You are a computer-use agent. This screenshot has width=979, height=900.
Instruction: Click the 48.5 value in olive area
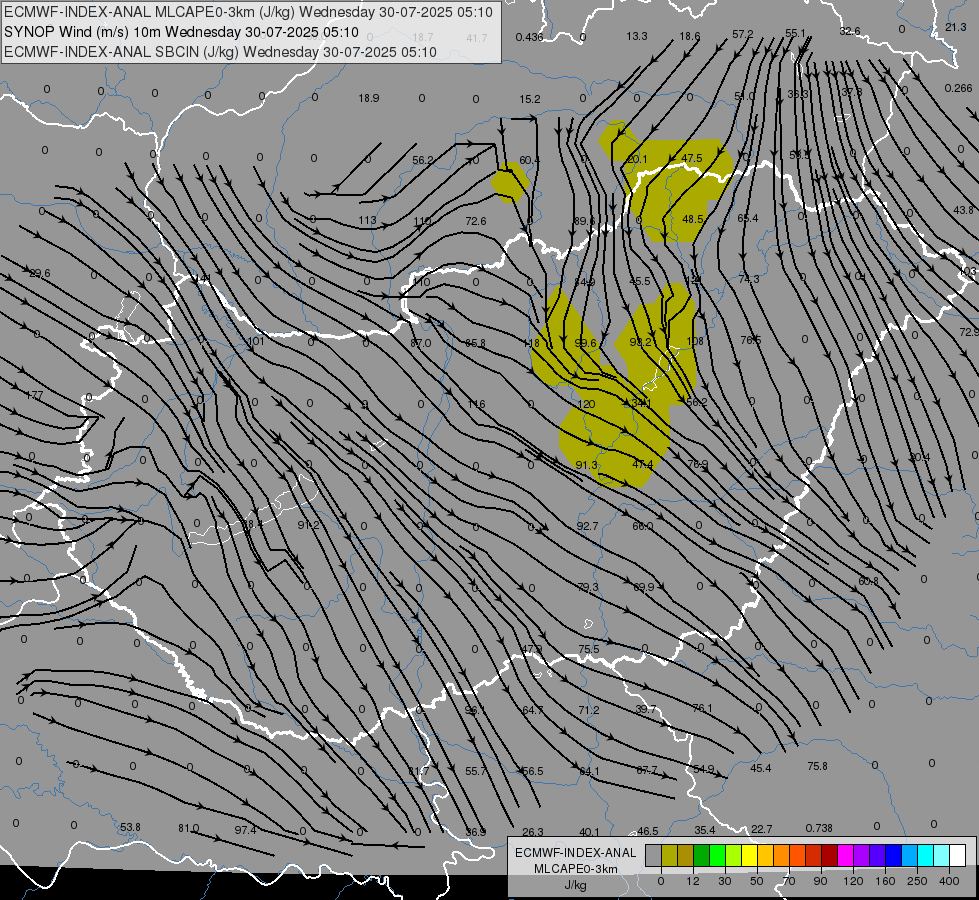pos(693,219)
